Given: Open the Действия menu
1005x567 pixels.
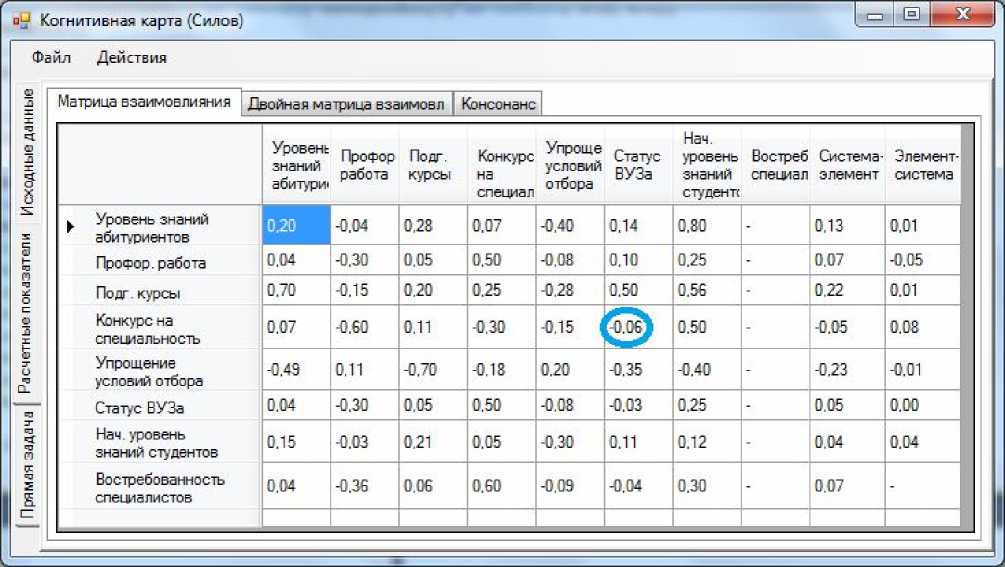Looking at the screenshot, I should (131, 57).
